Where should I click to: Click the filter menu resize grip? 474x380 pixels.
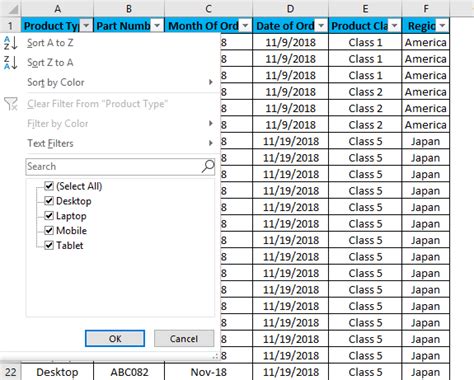[215, 356]
